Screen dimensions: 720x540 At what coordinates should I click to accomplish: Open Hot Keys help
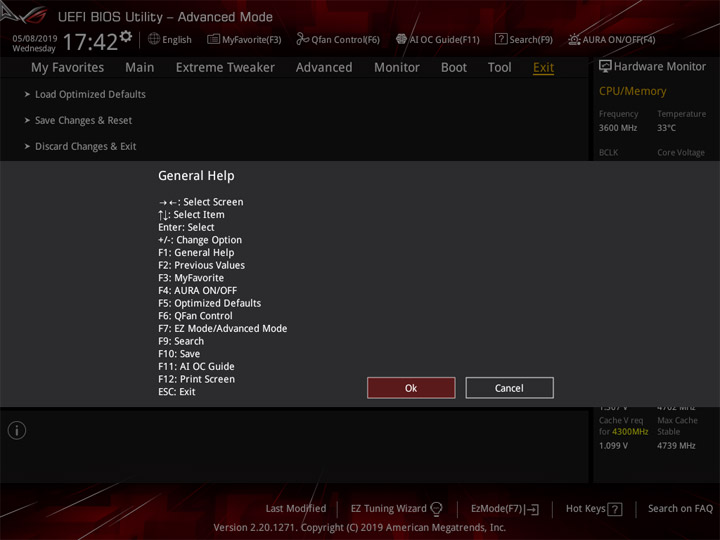(585, 509)
